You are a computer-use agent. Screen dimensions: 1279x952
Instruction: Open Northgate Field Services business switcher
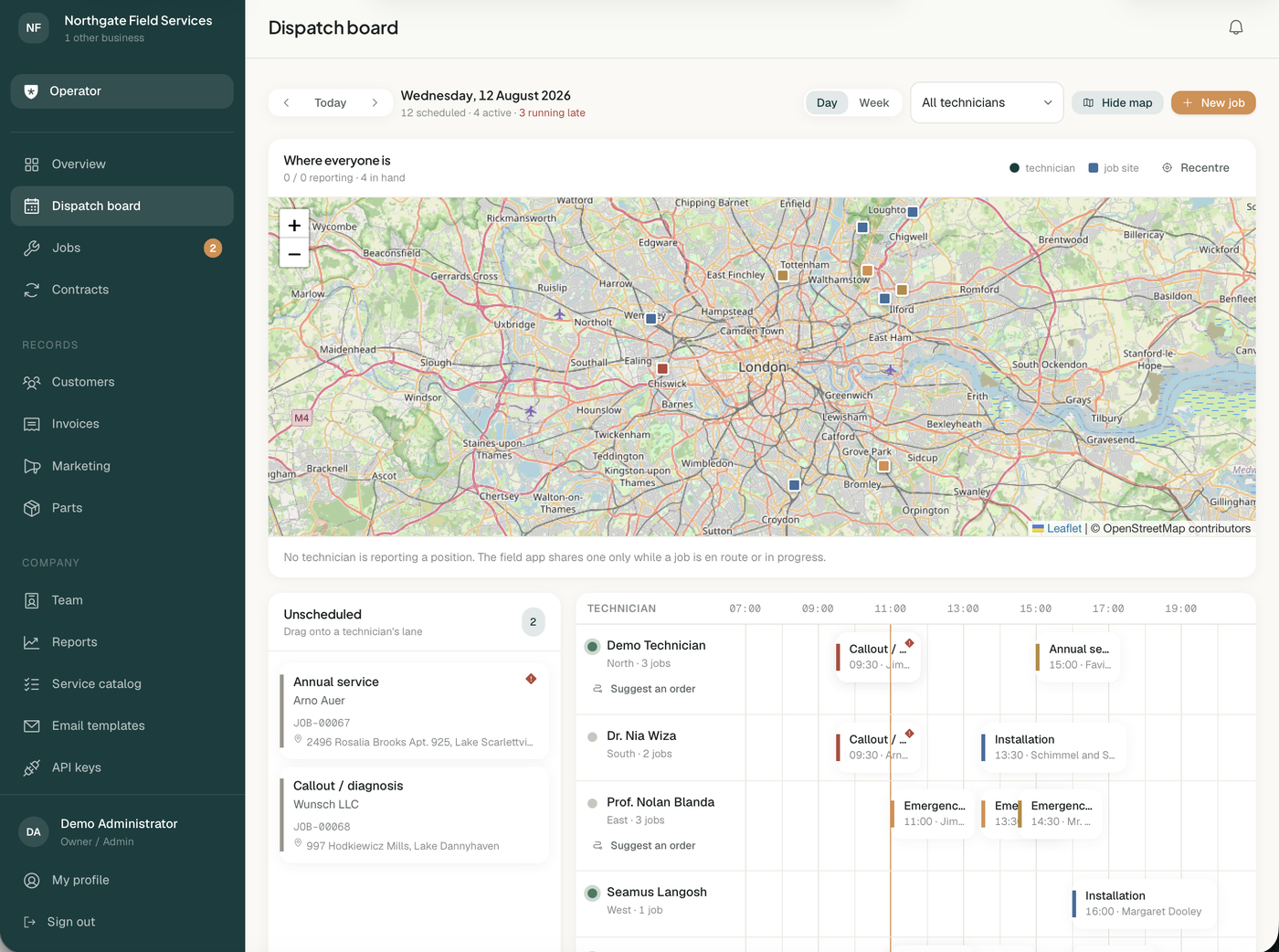(122, 28)
